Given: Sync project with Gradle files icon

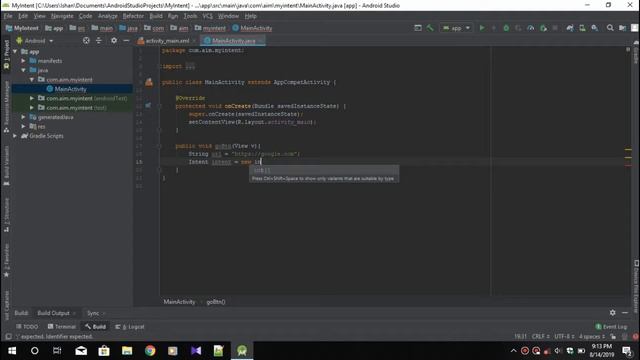Looking at the screenshot, I should 570,28.
